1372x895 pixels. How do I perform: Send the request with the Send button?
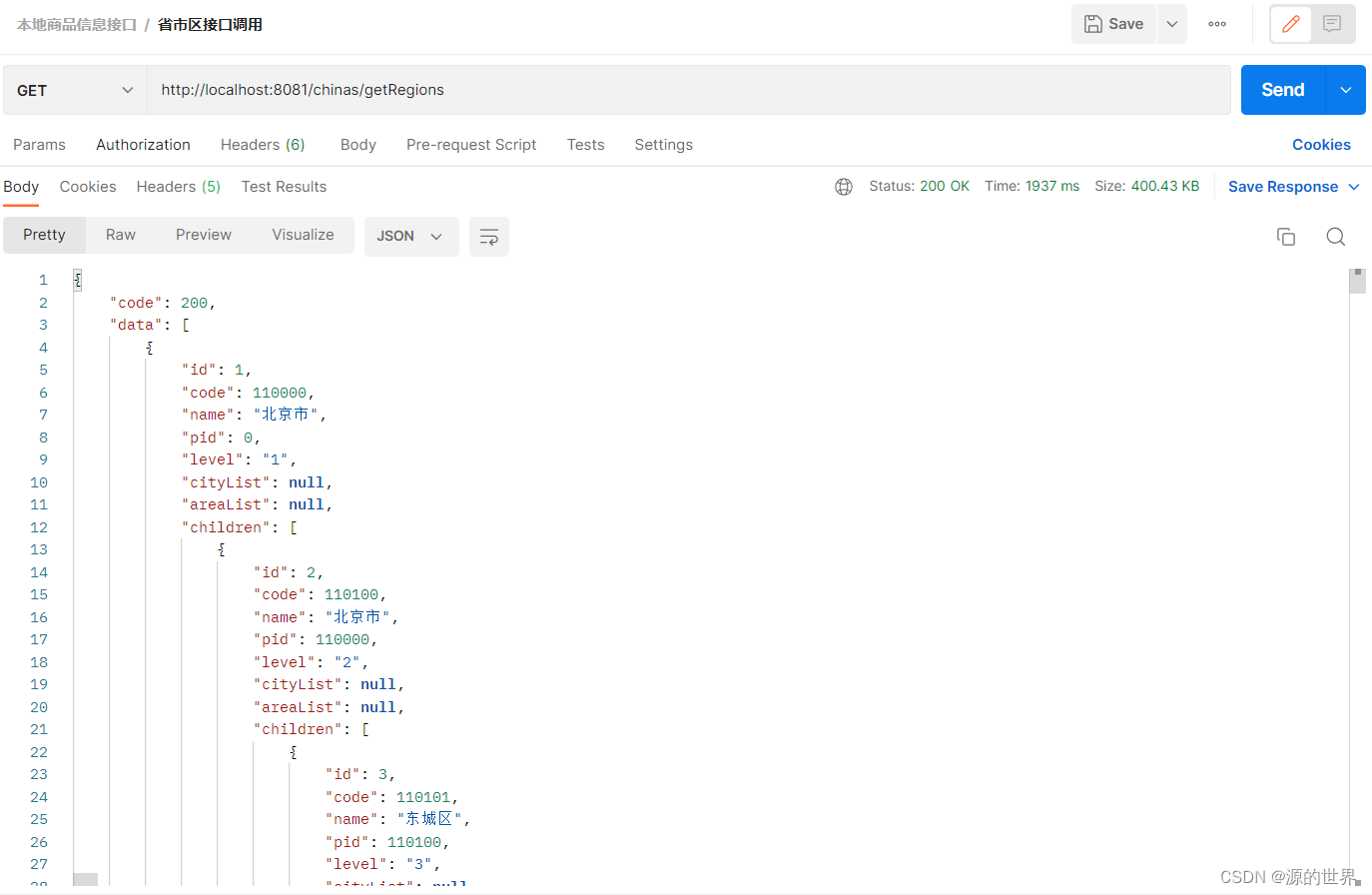1283,90
